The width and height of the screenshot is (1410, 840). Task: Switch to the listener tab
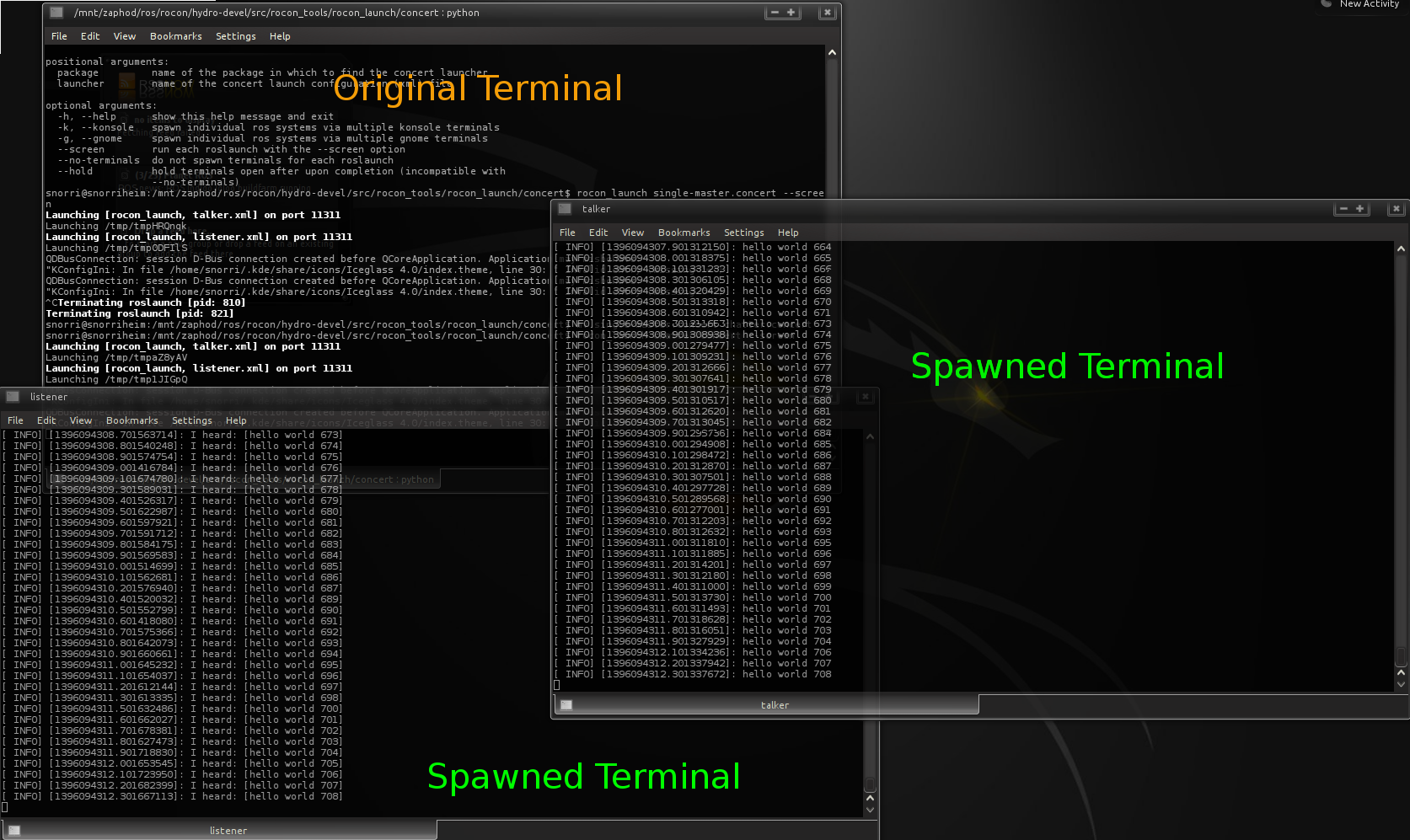pyautogui.click(x=228, y=831)
